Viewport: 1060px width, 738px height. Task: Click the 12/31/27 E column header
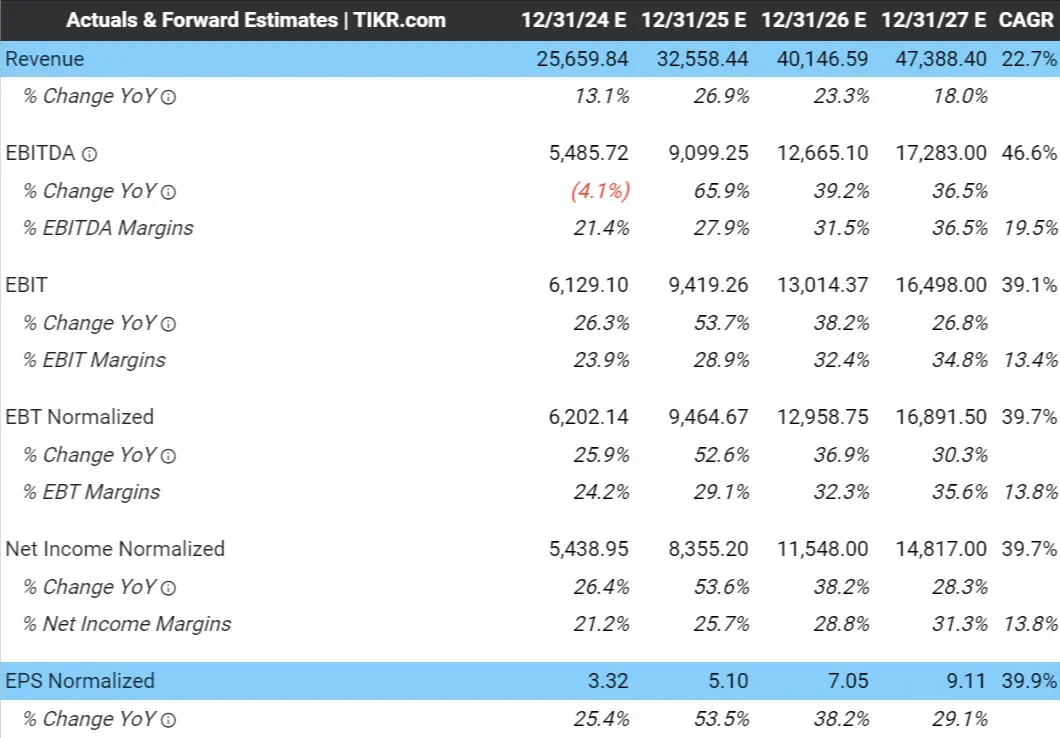pyautogui.click(x=934, y=20)
